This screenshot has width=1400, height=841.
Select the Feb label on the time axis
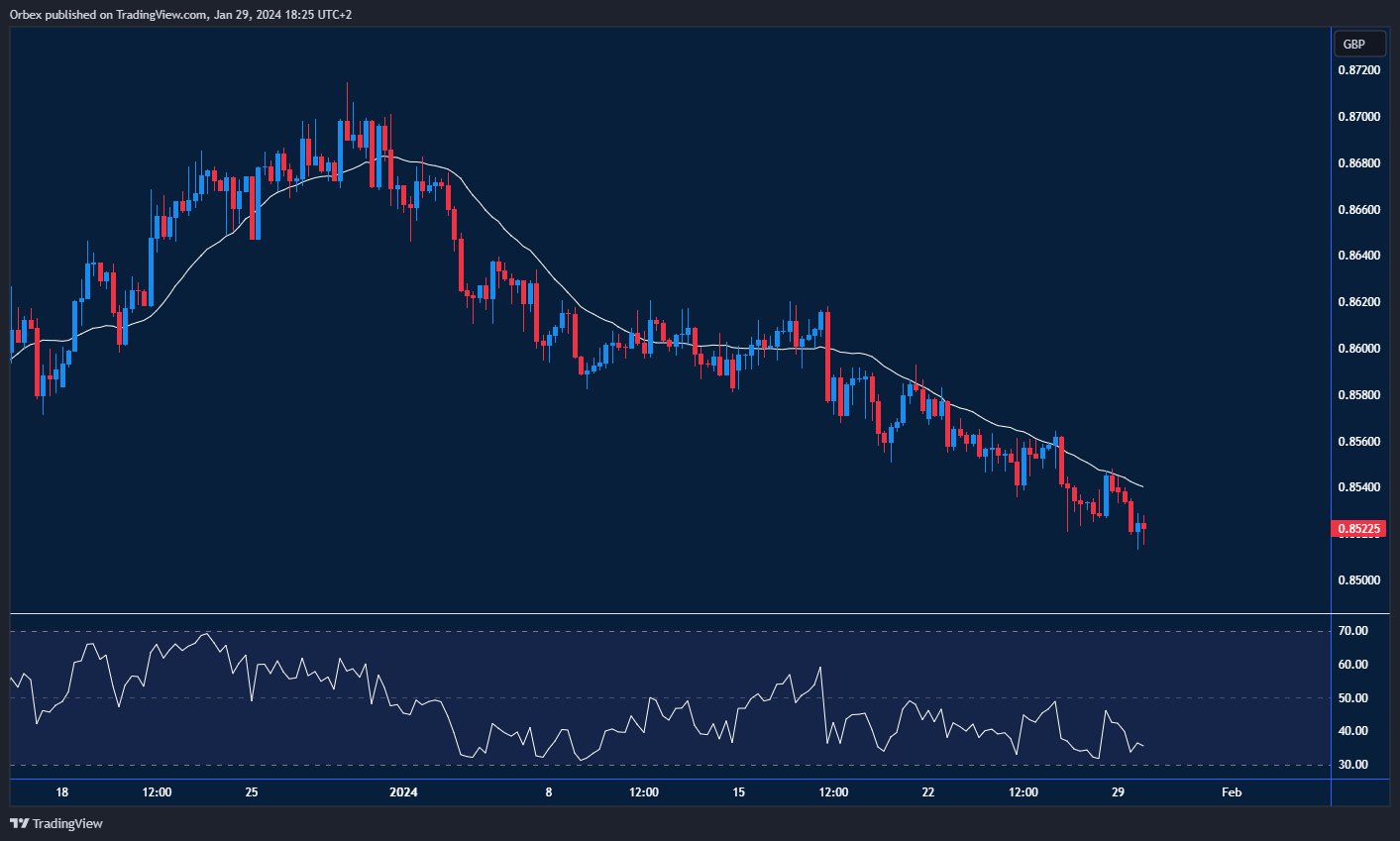[1231, 792]
